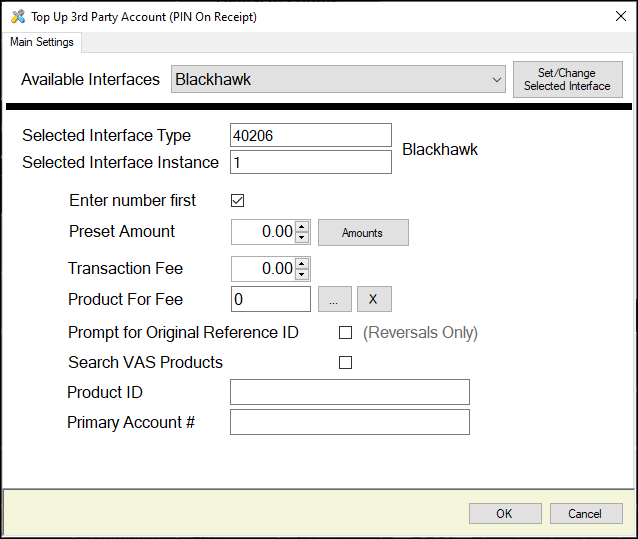Viewport: 638px width, 539px height.
Task: Browse for Product For Fee with ellipsis button
Action: coord(333,299)
